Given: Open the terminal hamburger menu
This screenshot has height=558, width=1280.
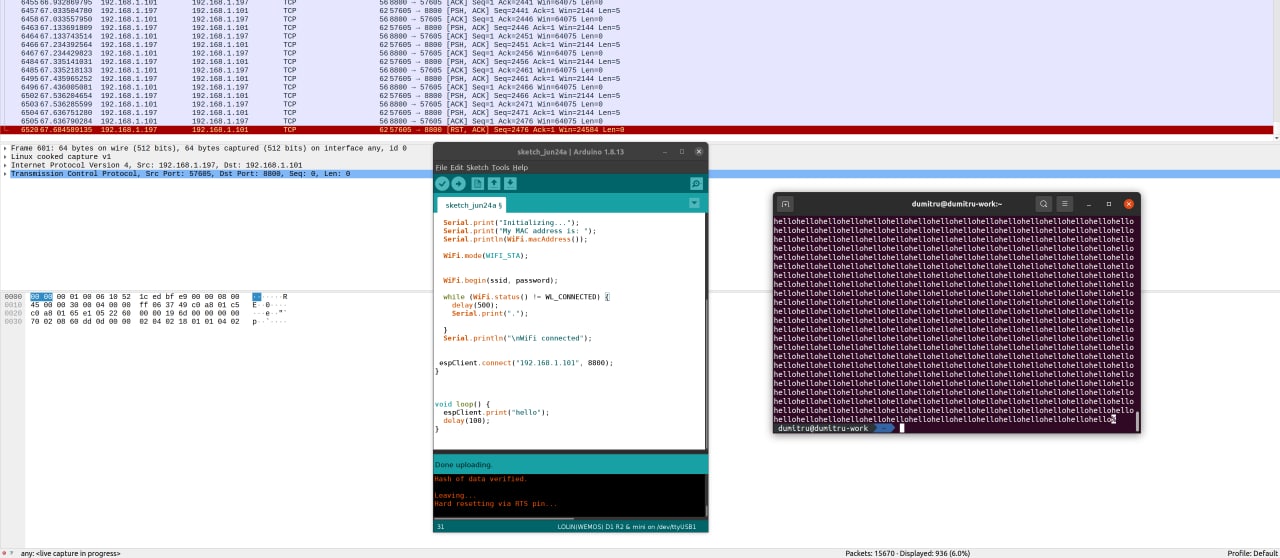Looking at the screenshot, I should coord(1064,204).
